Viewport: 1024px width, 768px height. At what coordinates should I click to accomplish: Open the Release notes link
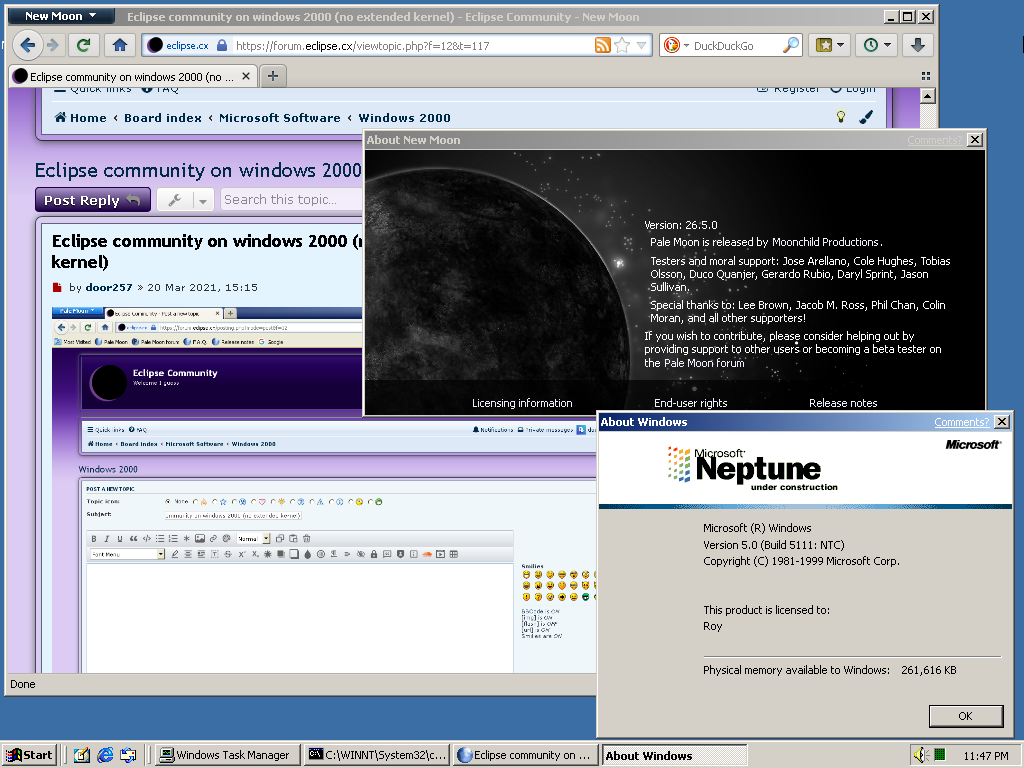(842, 403)
